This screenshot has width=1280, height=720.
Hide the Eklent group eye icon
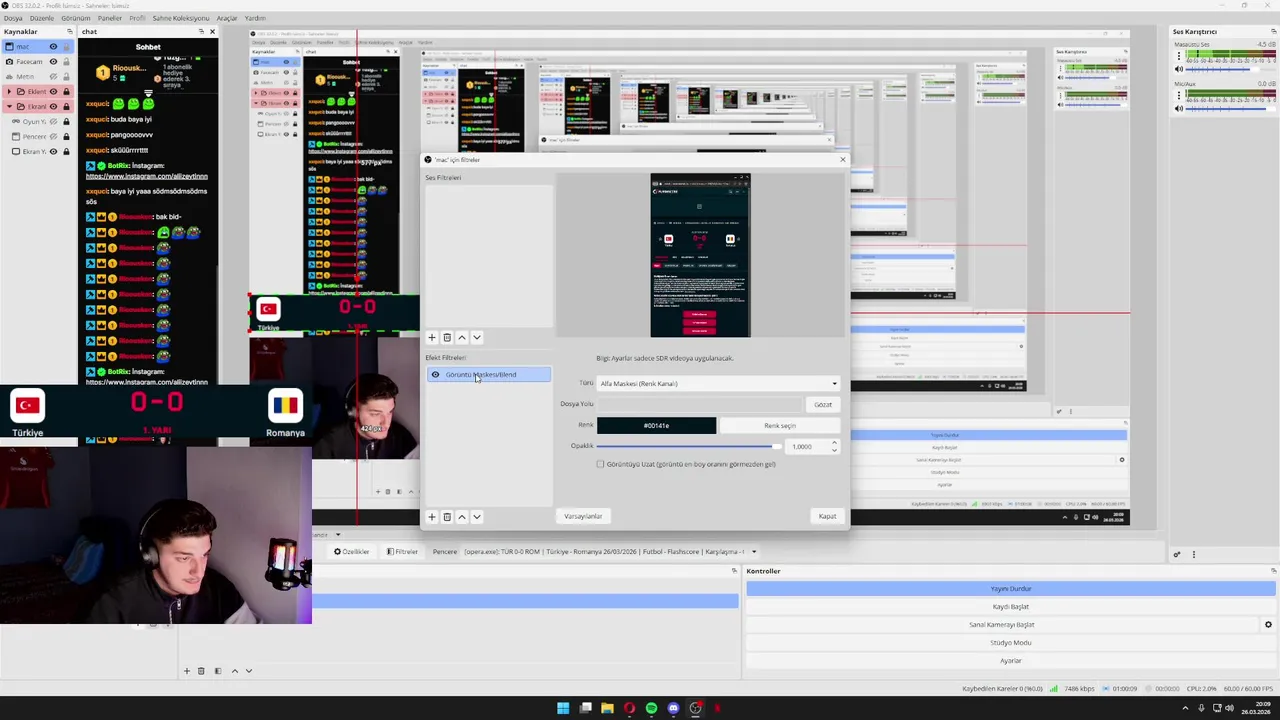tap(54, 92)
